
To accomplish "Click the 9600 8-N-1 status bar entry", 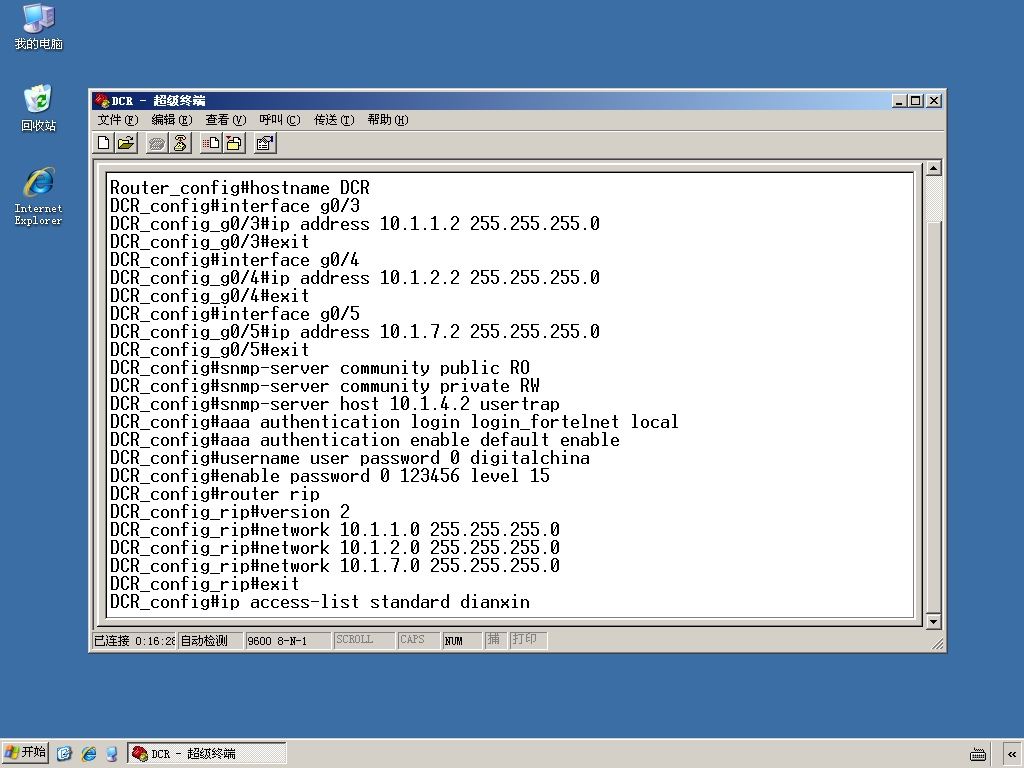I will coord(287,641).
